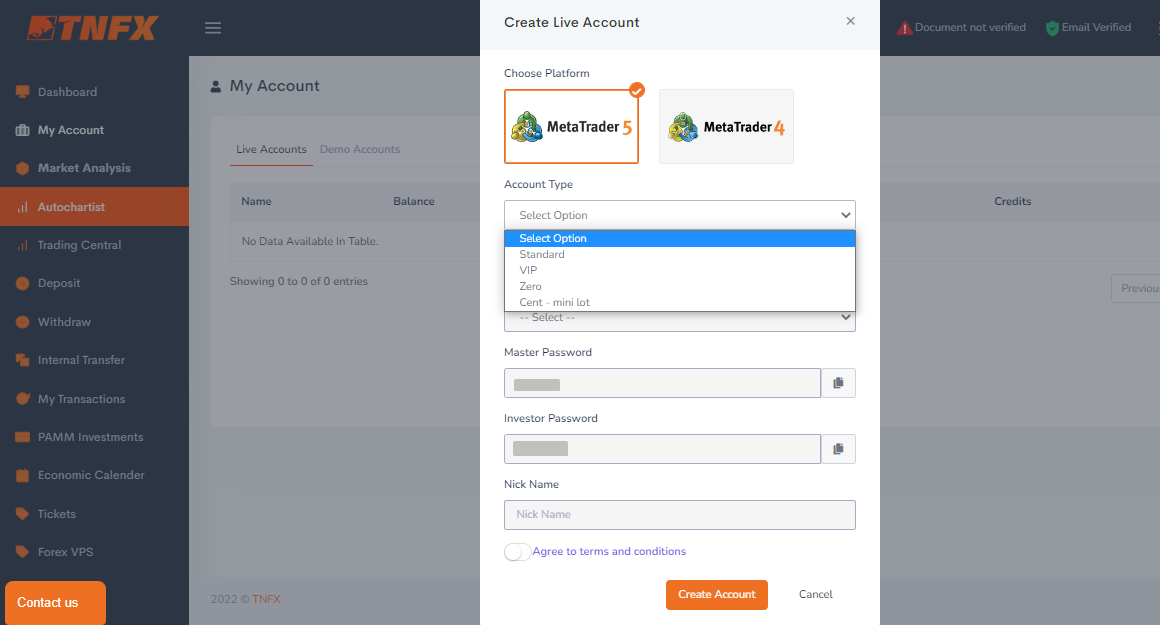The height and width of the screenshot is (625, 1160).
Task: Click the Economic Calender icon
Action: (x=22, y=475)
